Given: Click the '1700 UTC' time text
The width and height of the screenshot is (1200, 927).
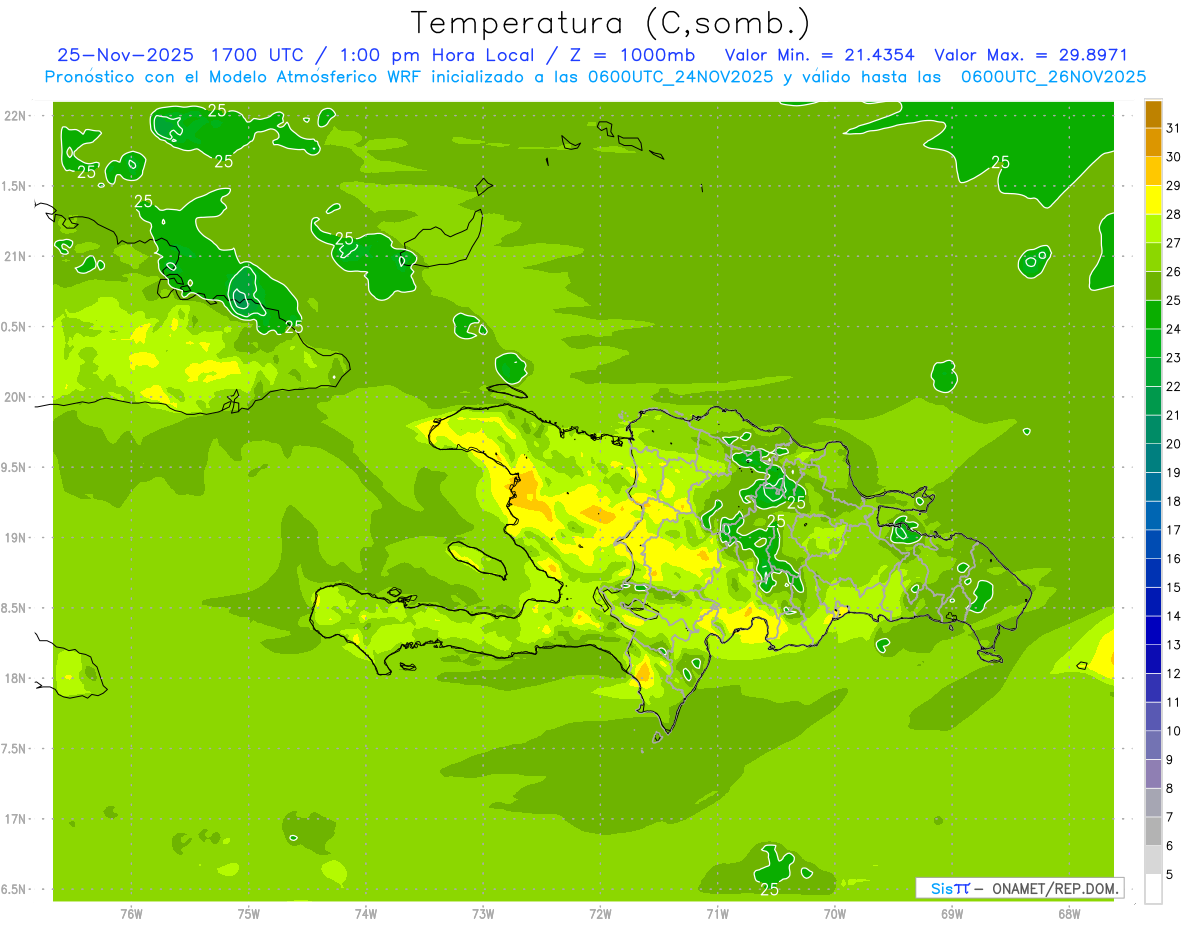Looking at the screenshot, I should click(x=258, y=55).
